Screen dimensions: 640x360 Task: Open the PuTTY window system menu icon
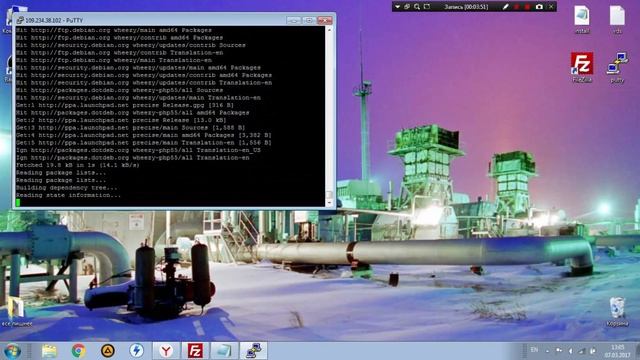tap(20, 20)
